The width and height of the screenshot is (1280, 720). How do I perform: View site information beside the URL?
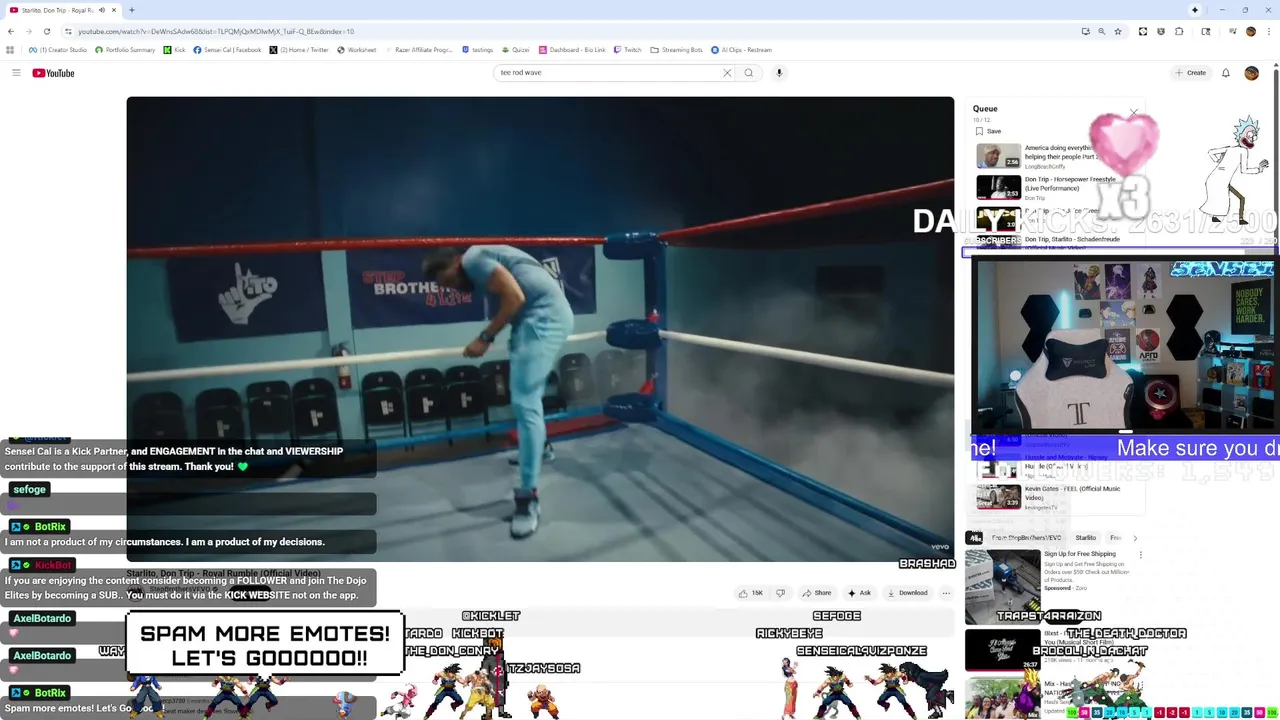point(68,31)
